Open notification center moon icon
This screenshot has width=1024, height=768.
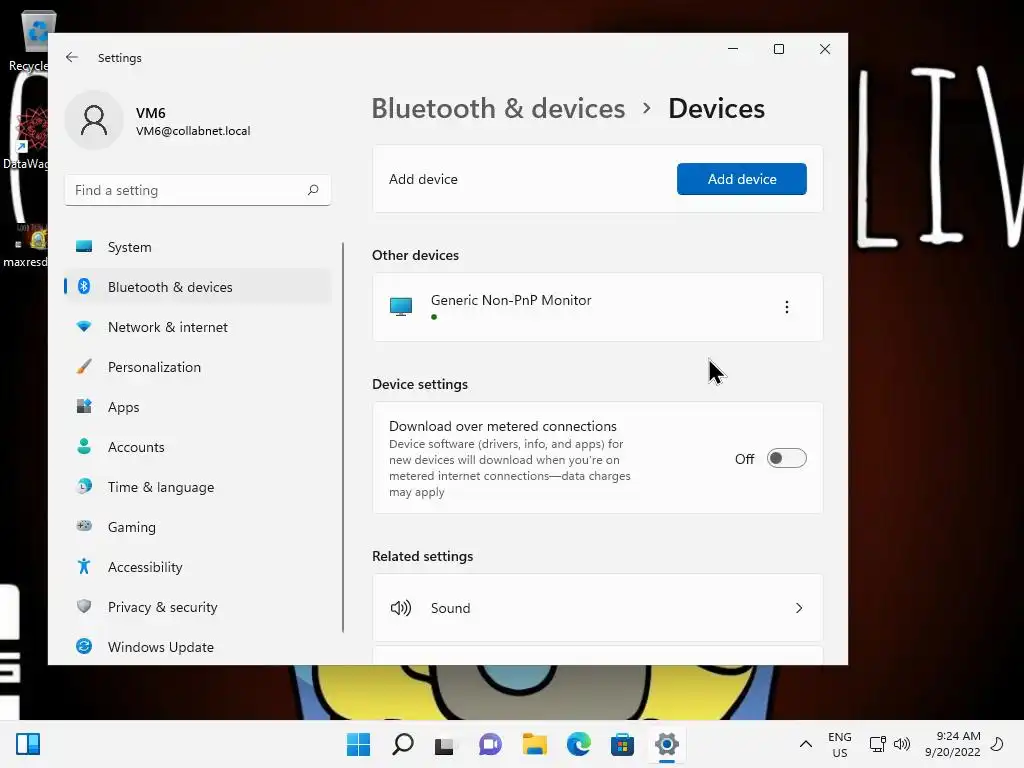[x=997, y=744]
